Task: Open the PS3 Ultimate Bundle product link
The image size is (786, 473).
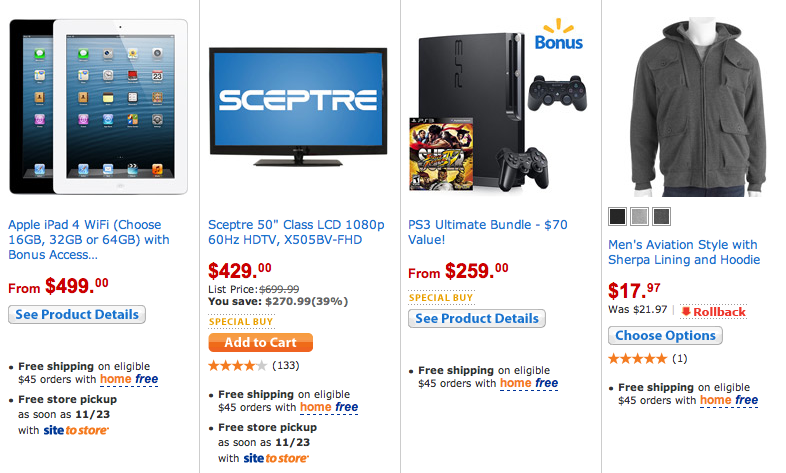Action: pos(488,232)
